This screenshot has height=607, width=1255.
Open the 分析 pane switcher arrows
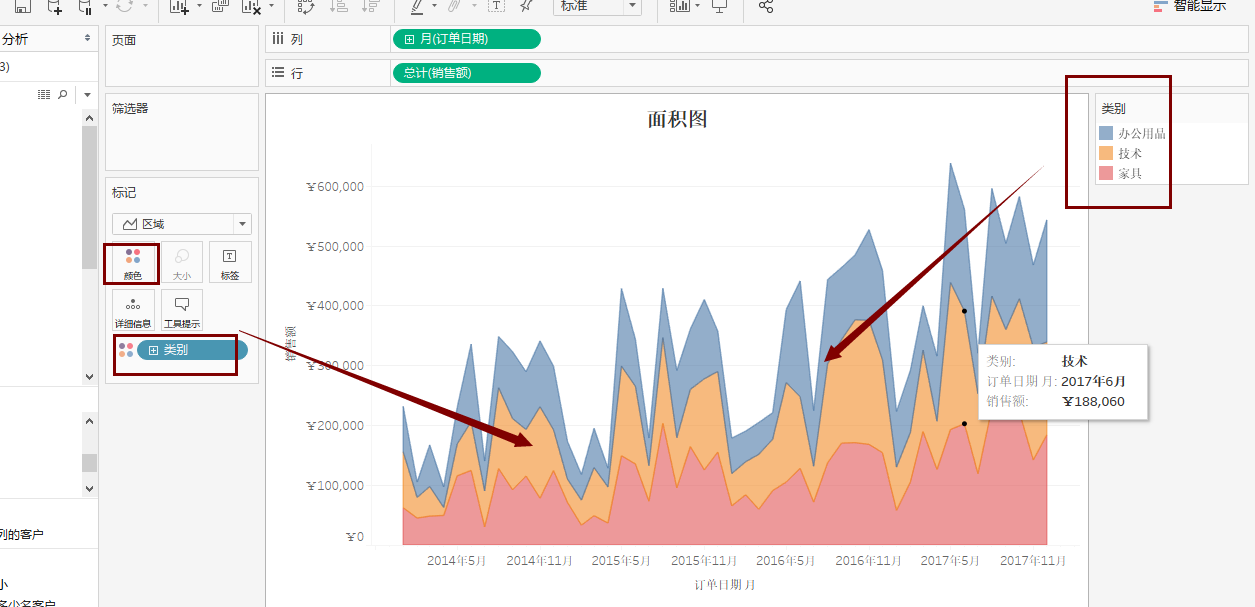point(87,38)
